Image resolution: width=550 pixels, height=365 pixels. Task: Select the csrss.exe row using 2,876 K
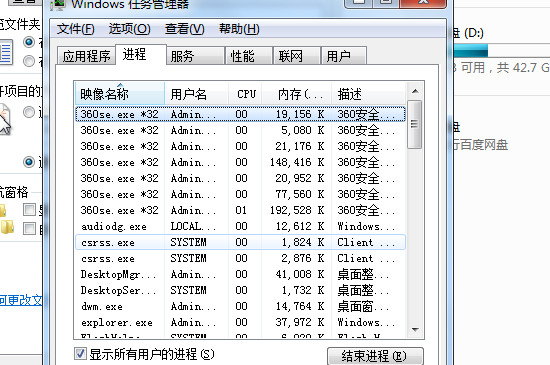coord(240,258)
